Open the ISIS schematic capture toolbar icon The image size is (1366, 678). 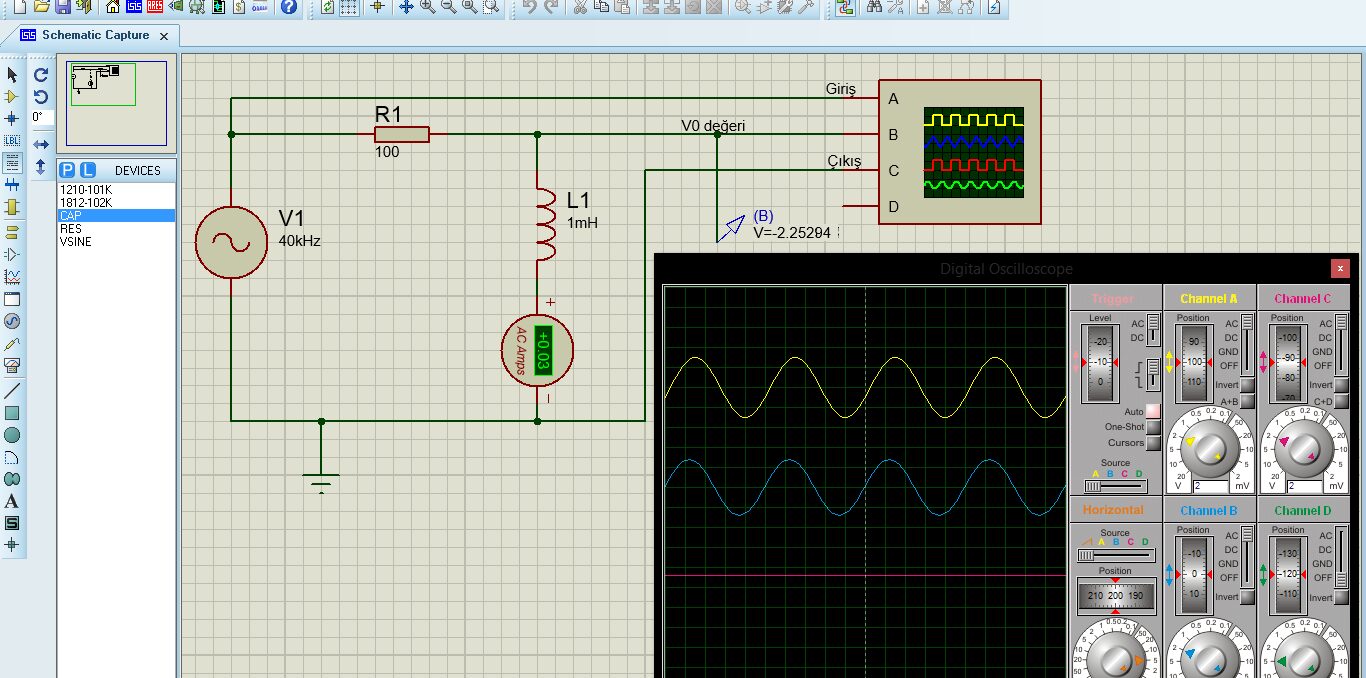(x=134, y=7)
